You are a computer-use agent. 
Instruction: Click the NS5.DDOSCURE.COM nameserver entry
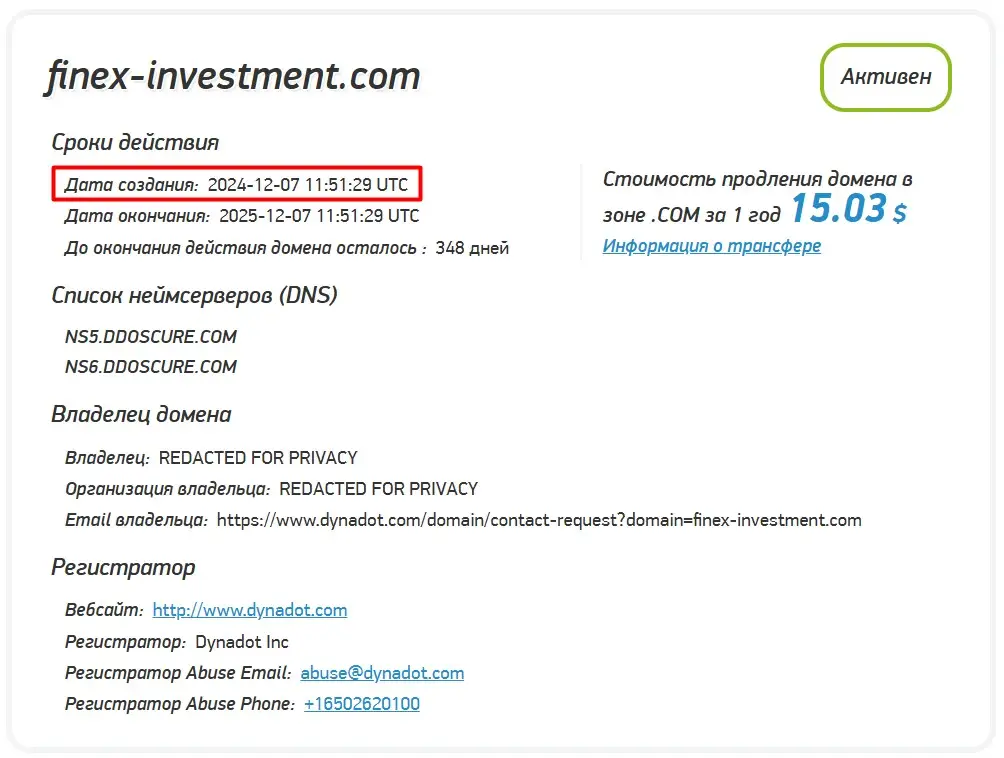click(150, 337)
